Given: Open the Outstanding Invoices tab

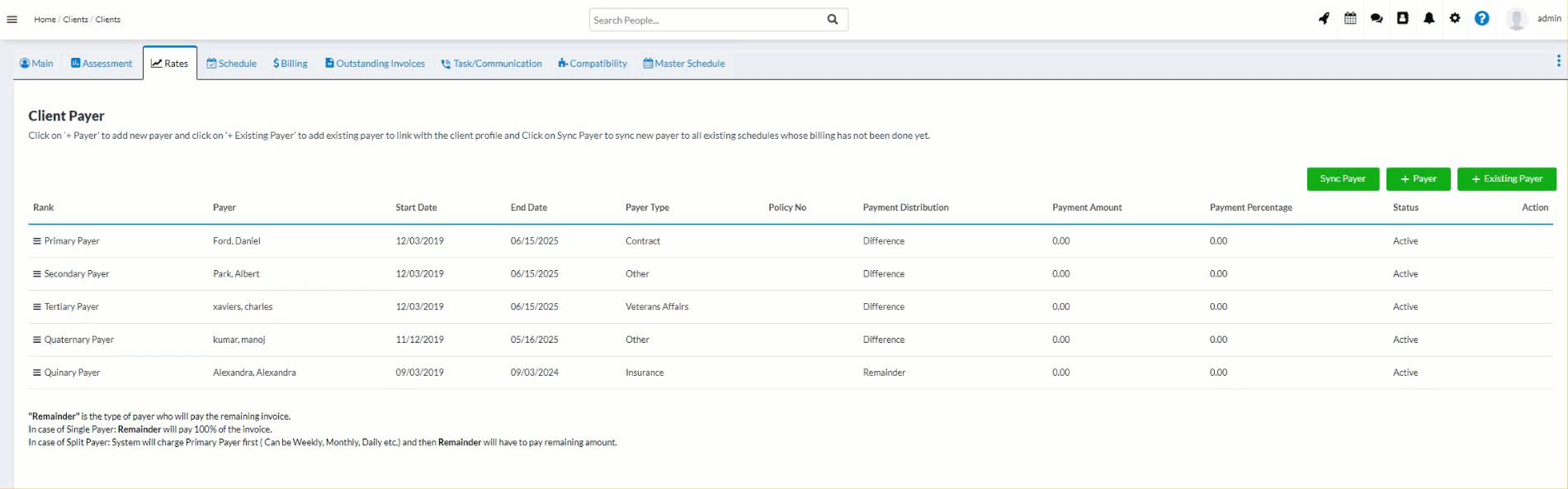Looking at the screenshot, I should (375, 64).
